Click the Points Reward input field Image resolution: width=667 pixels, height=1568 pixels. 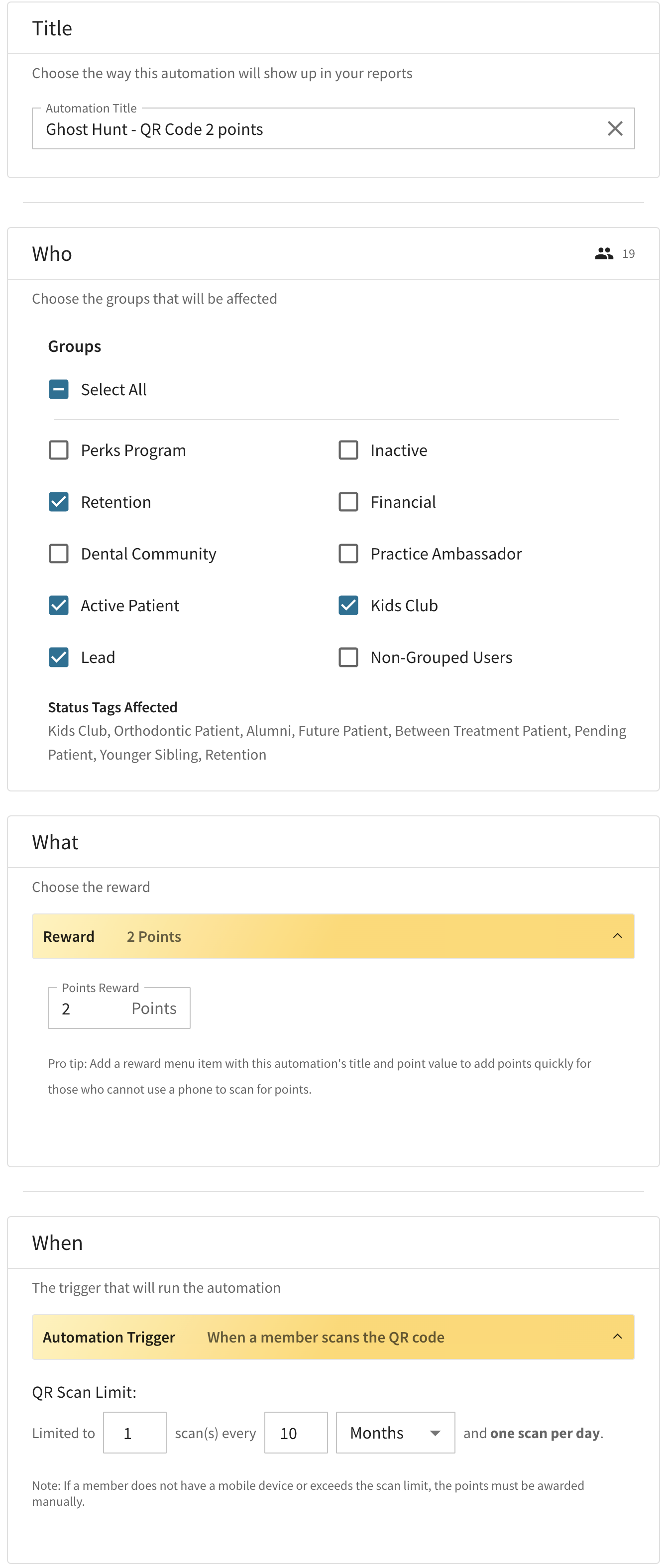91,1008
